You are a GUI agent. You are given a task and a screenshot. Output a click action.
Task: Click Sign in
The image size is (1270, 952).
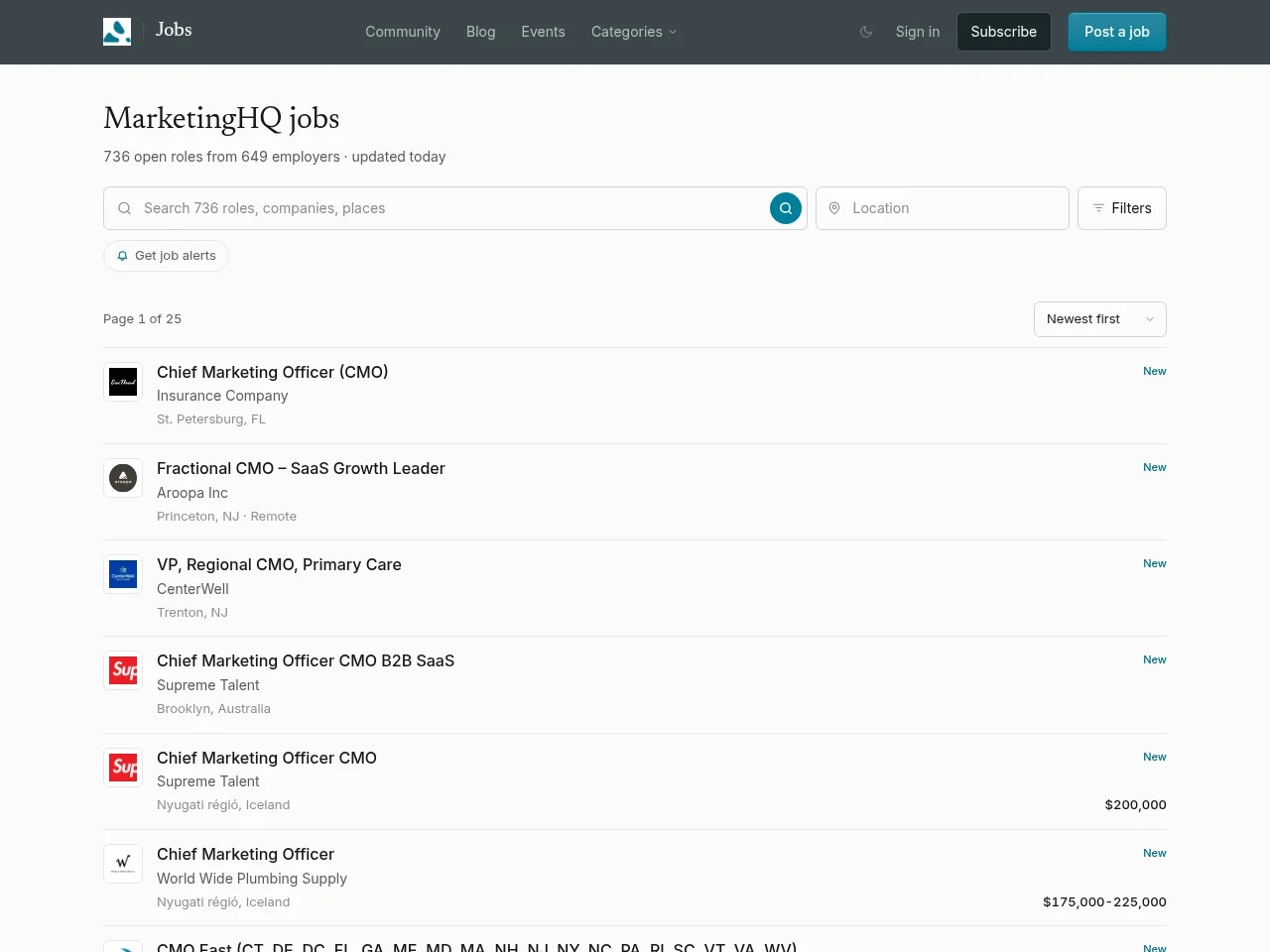click(x=917, y=32)
